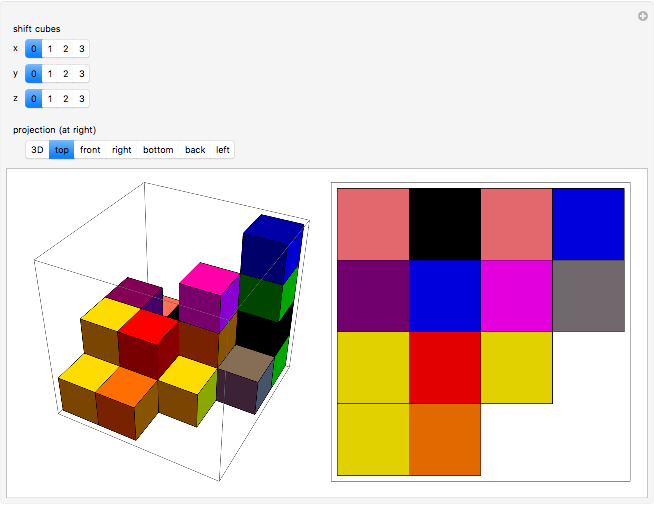The image size is (654, 506).
Task: Switch to back projection
Action: pos(195,150)
